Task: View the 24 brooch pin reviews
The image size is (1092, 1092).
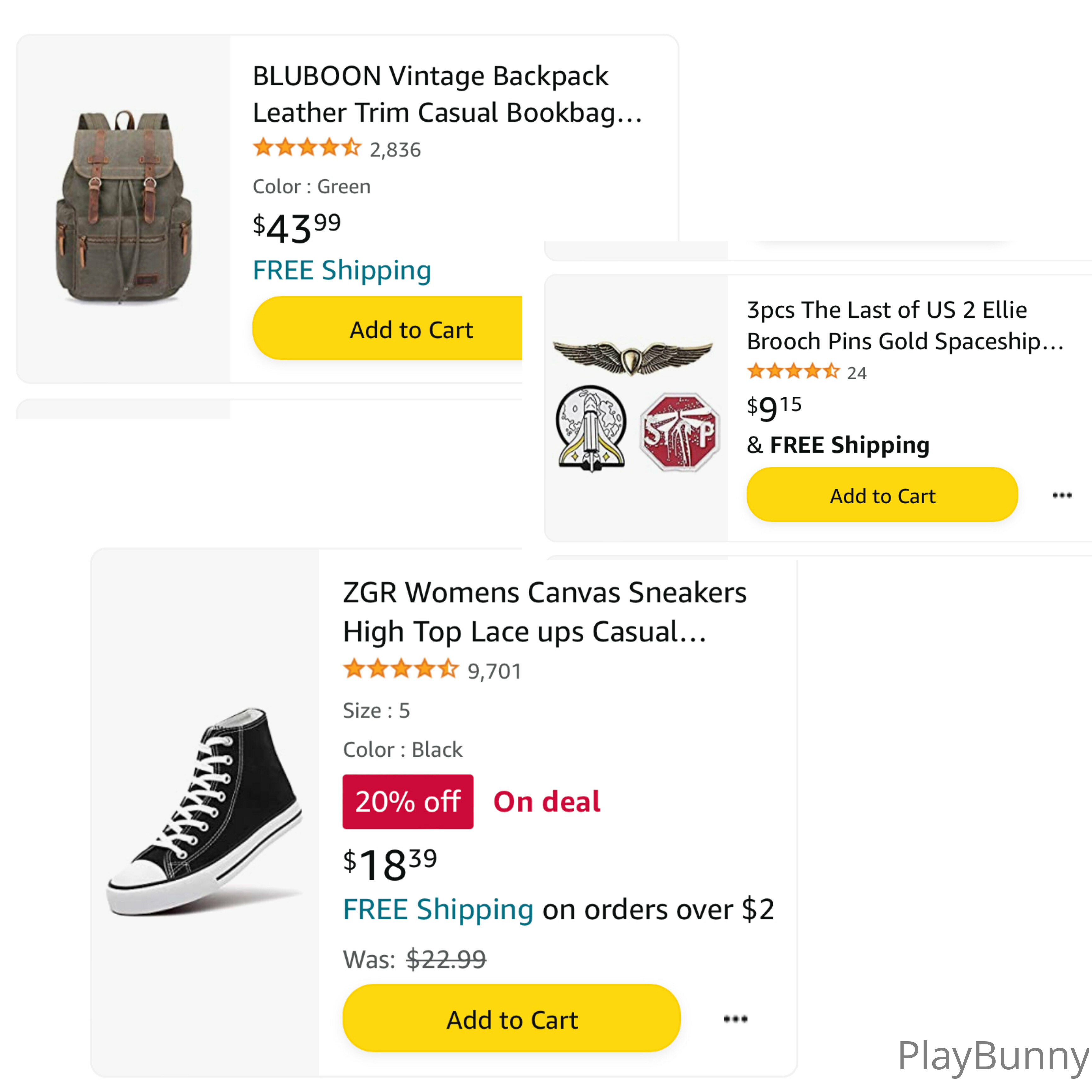Action: [856, 373]
